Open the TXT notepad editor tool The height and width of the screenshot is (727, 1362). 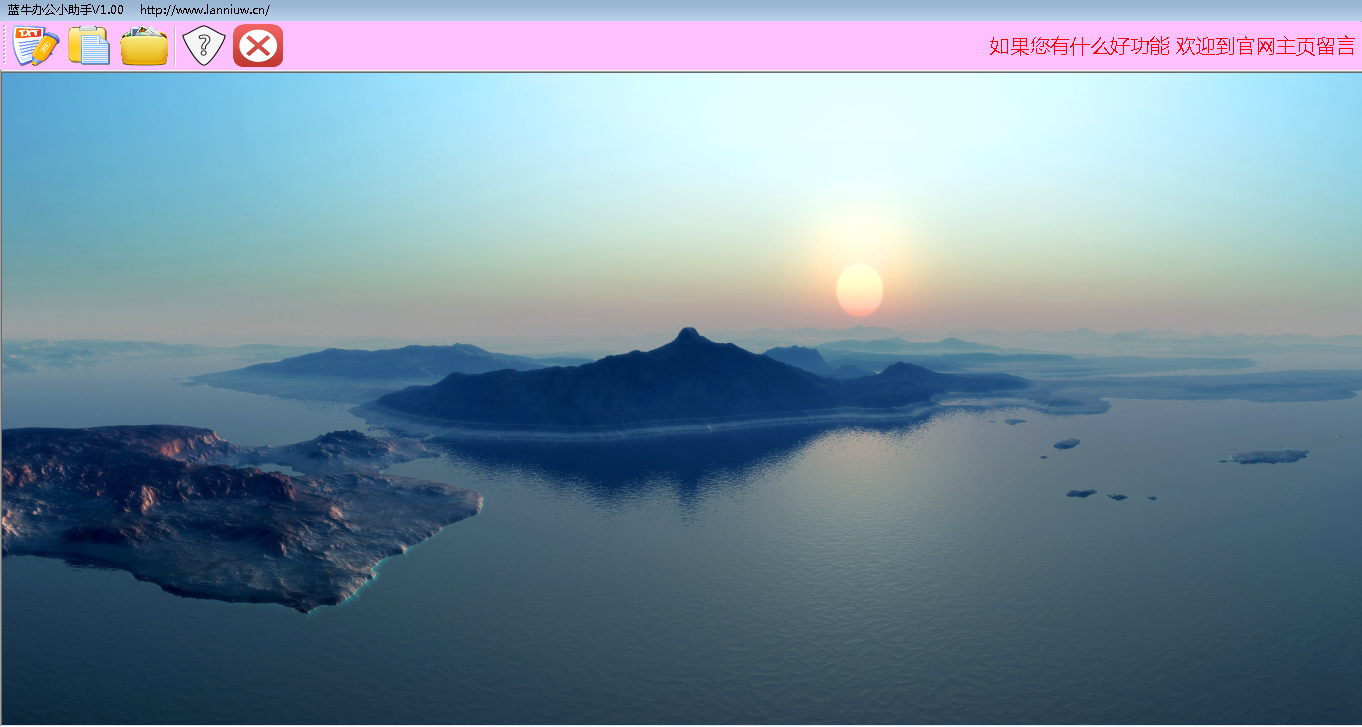(36, 46)
